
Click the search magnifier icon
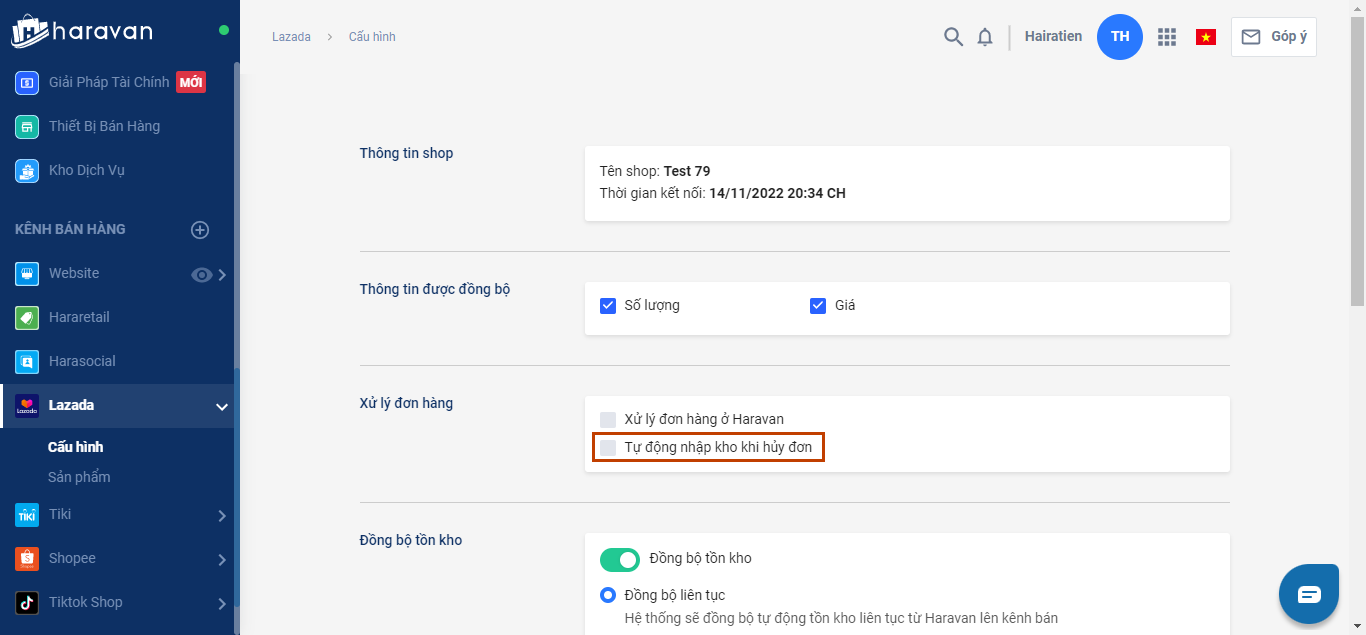[x=953, y=37]
